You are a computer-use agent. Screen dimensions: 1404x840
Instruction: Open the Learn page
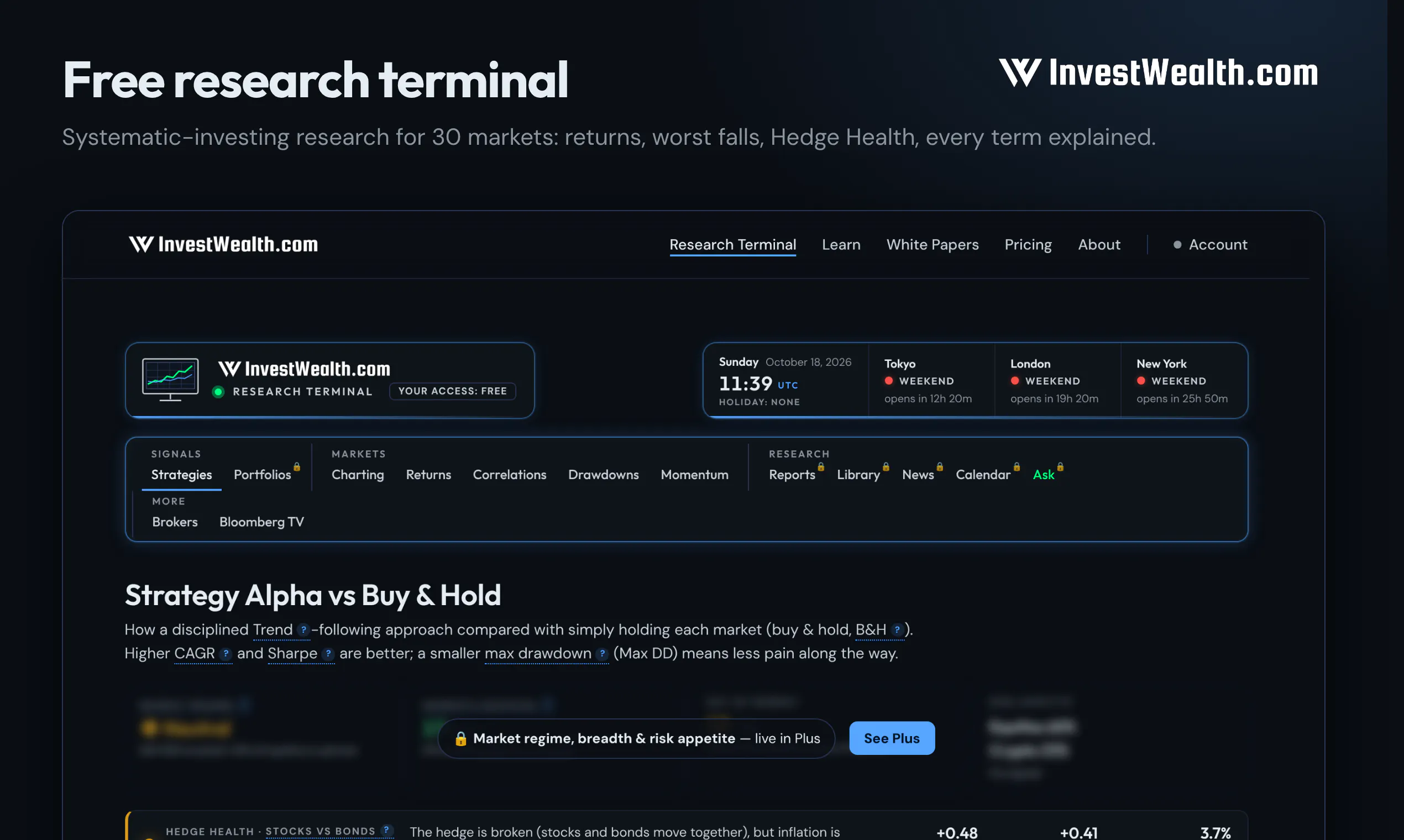pyautogui.click(x=841, y=244)
